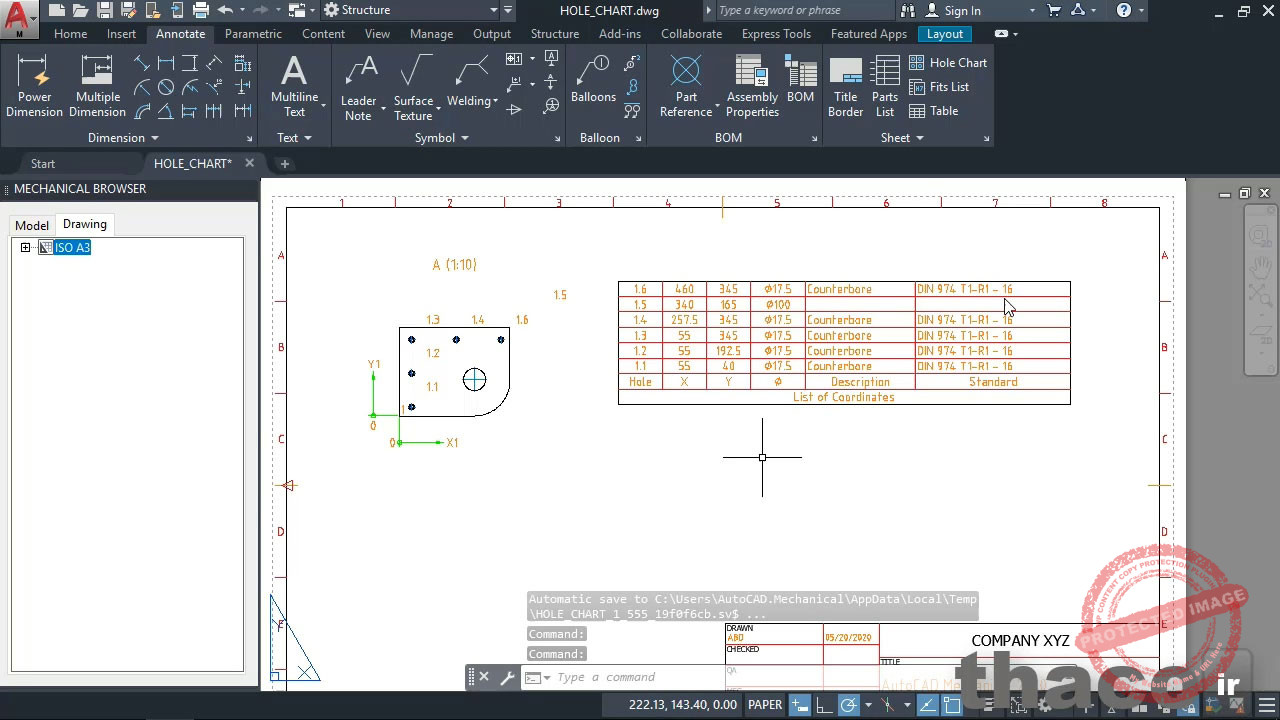Click the Hole Chart button
Viewport: 1280px width, 720px height.
[947, 62]
